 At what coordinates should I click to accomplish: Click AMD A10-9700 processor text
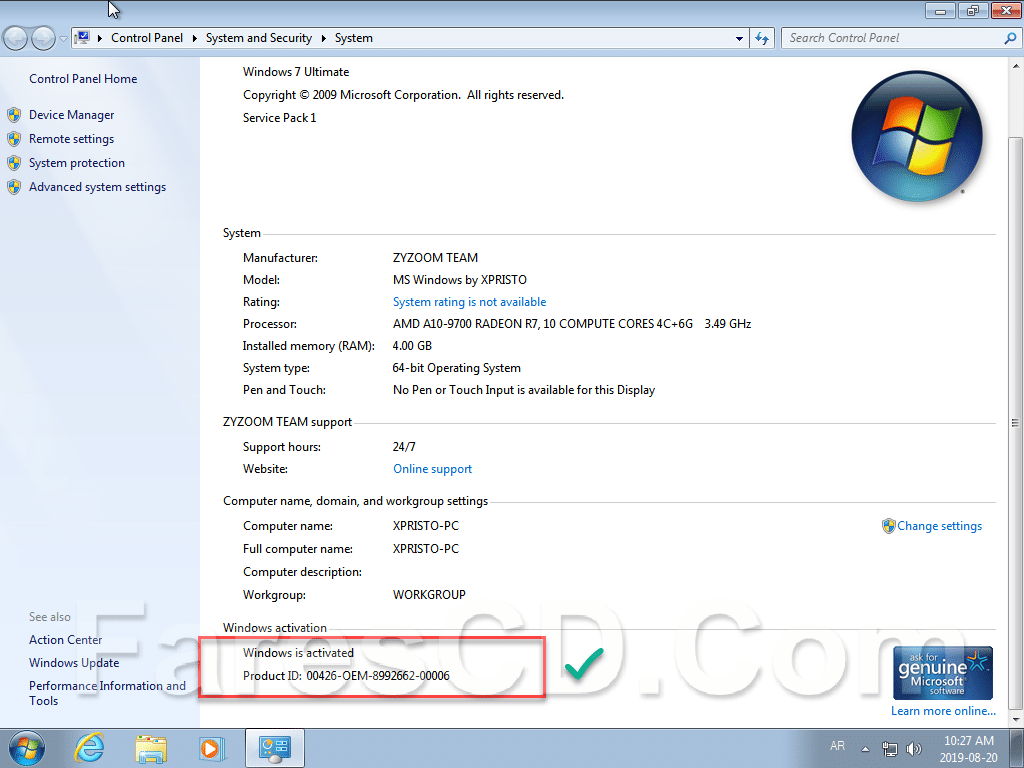pyautogui.click(x=572, y=324)
